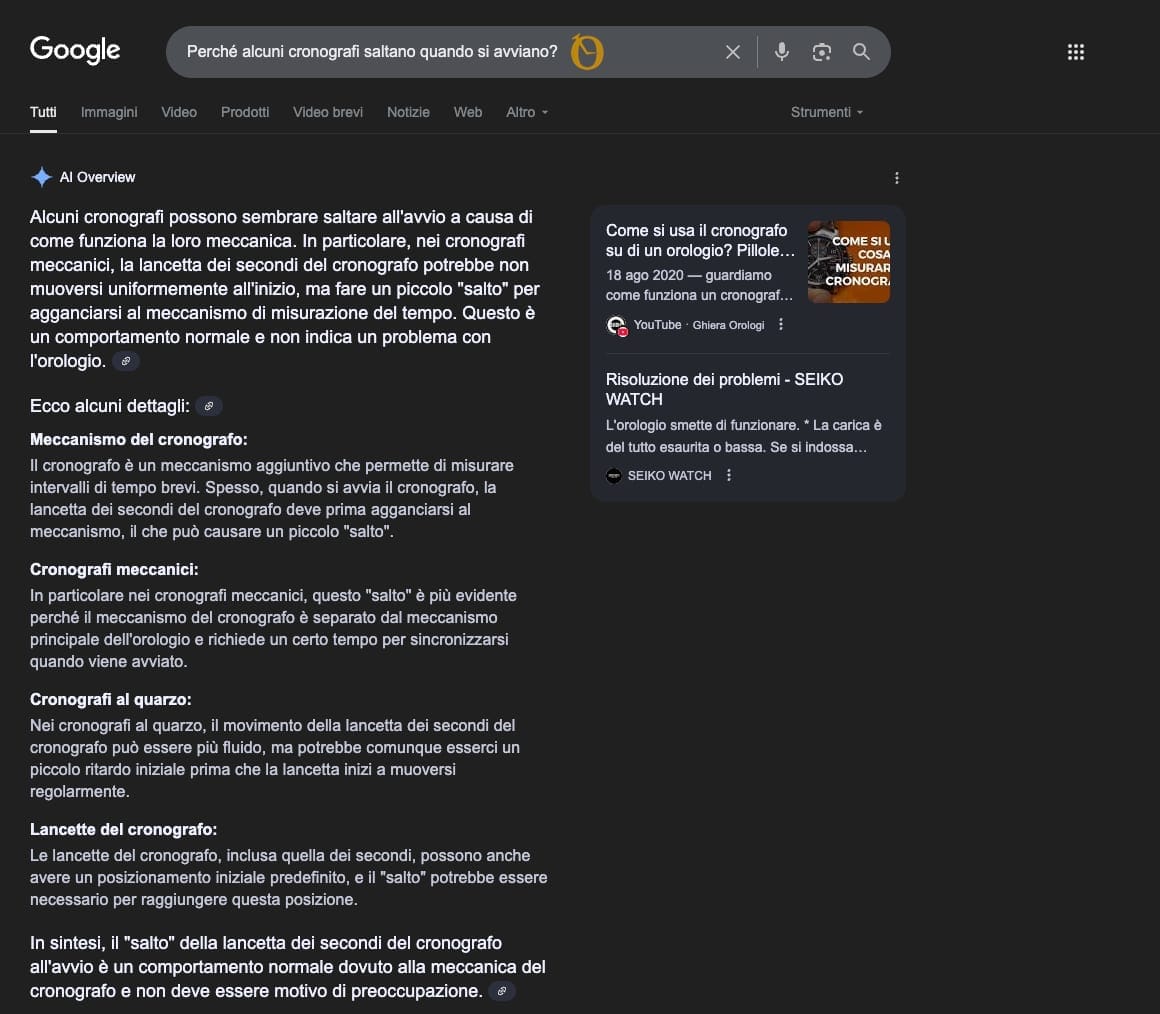
Task: Click the link icon after "preoccupazione."
Action: [x=502, y=991]
